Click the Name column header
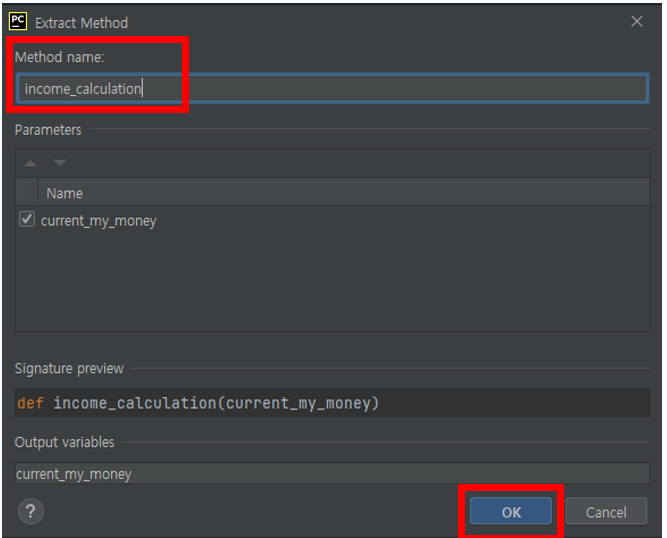 click(65, 194)
